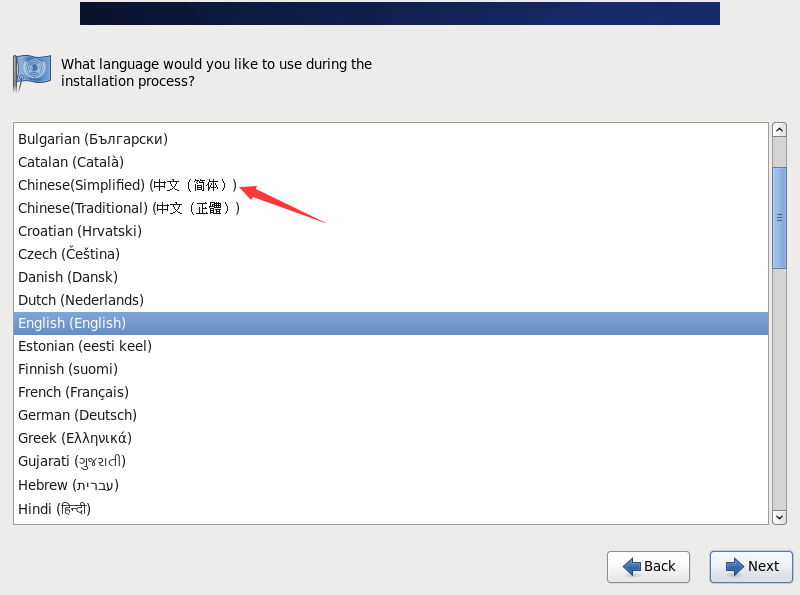Pick Dutch (Nederlands) from list
The width and height of the screenshot is (800, 595).
coord(391,300)
